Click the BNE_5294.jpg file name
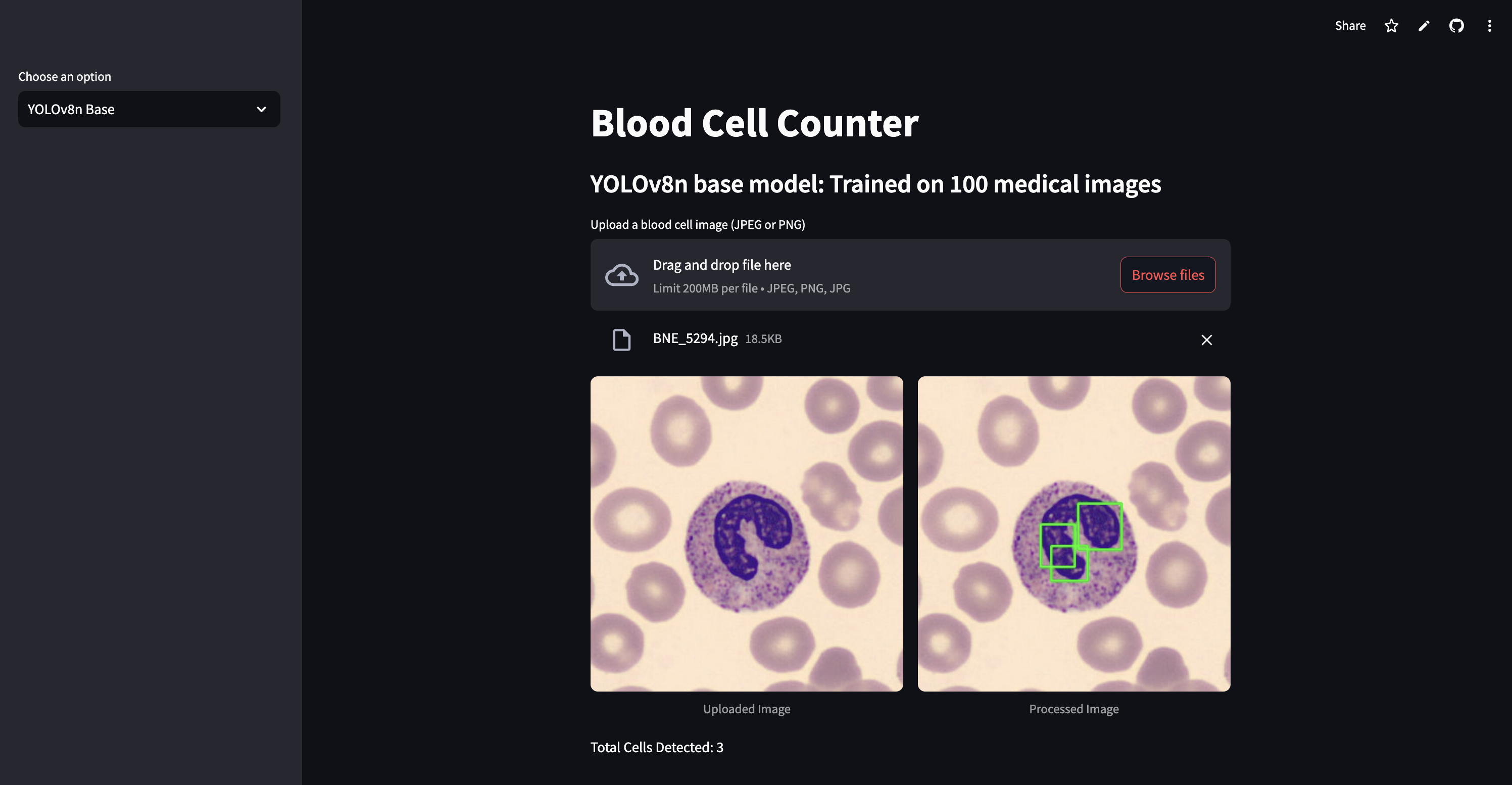This screenshot has height=785, width=1512. (695, 338)
